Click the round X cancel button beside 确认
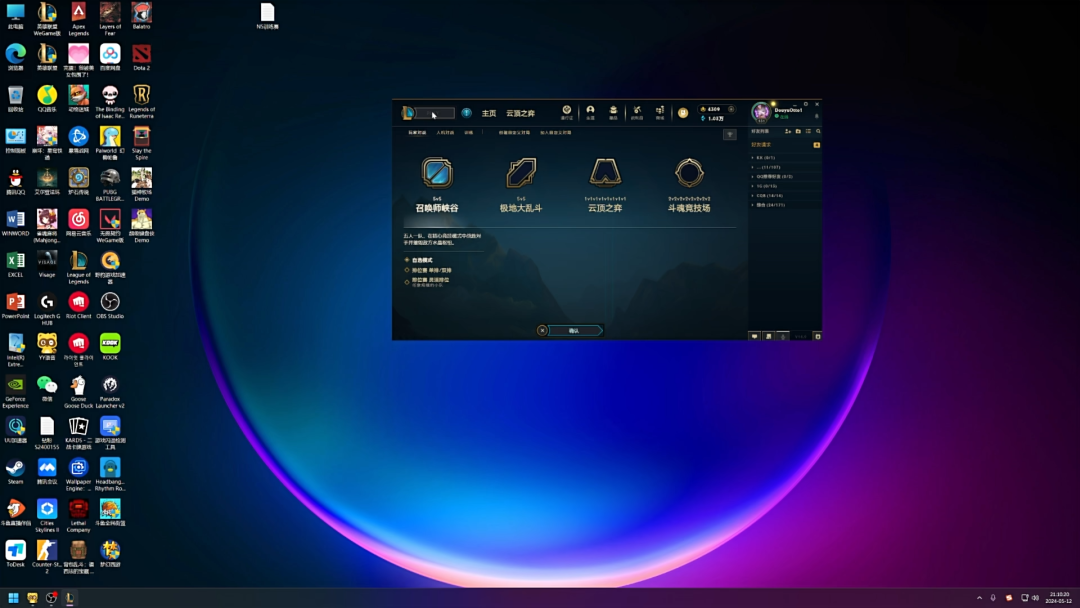This screenshot has width=1080, height=608. [x=542, y=331]
